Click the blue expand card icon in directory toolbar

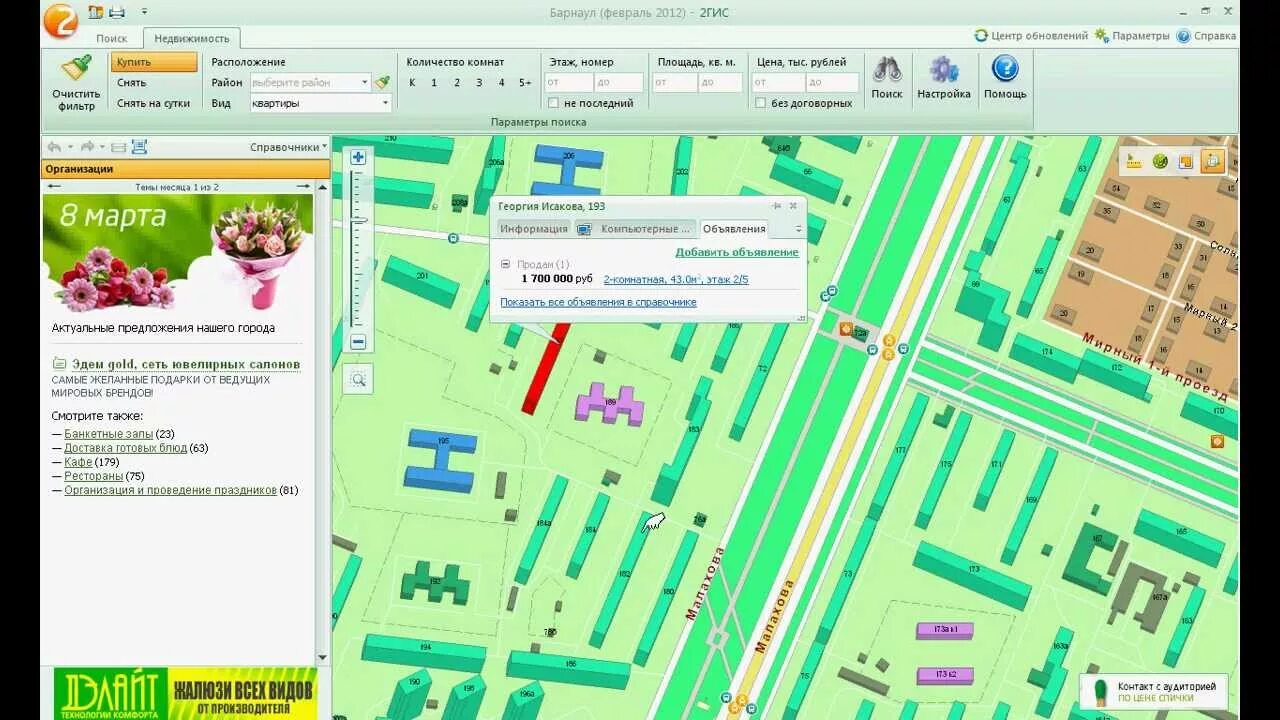point(139,147)
